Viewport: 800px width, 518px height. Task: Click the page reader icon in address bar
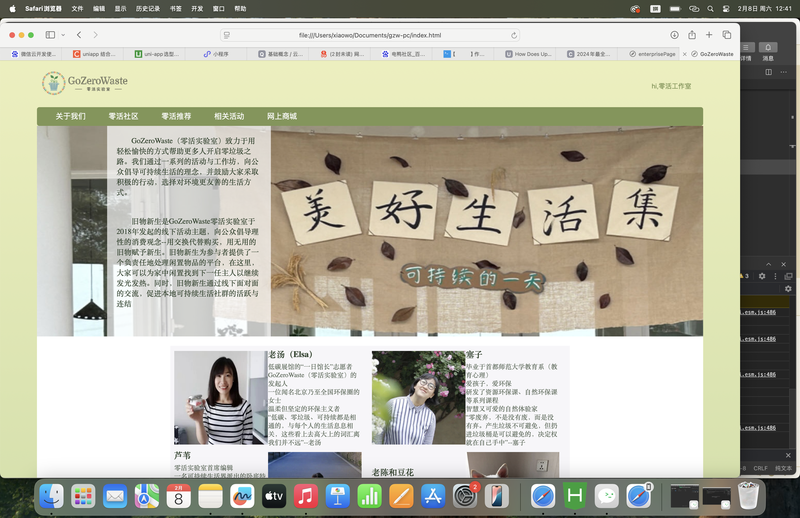tap(227, 35)
